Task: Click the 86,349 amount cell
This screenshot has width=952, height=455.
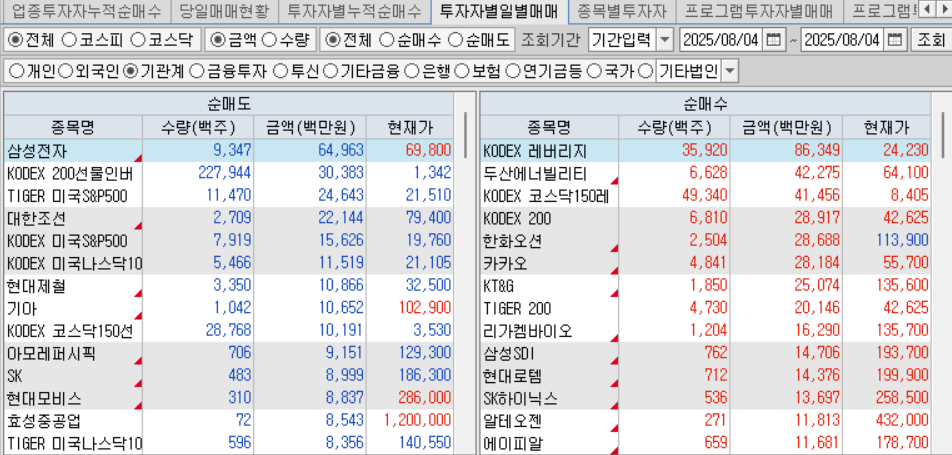Action: pyautogui.click(x=787, y=150)
